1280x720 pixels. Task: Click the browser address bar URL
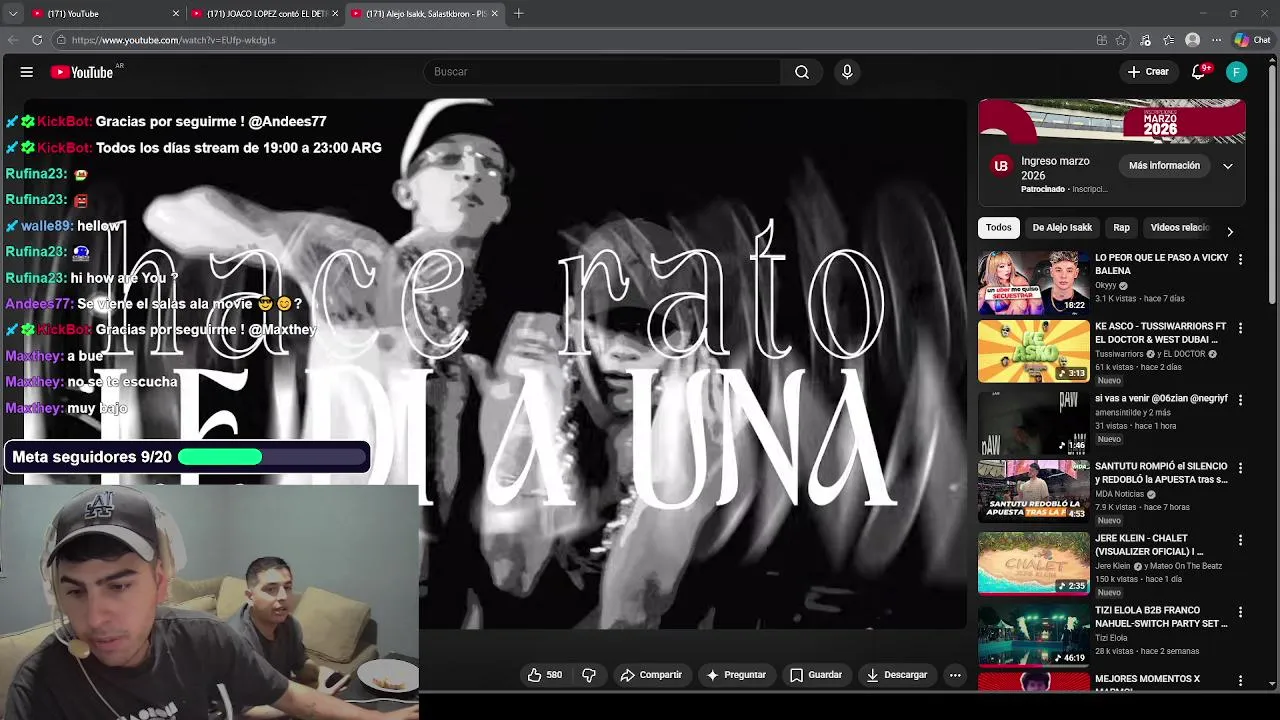(173, 40)
